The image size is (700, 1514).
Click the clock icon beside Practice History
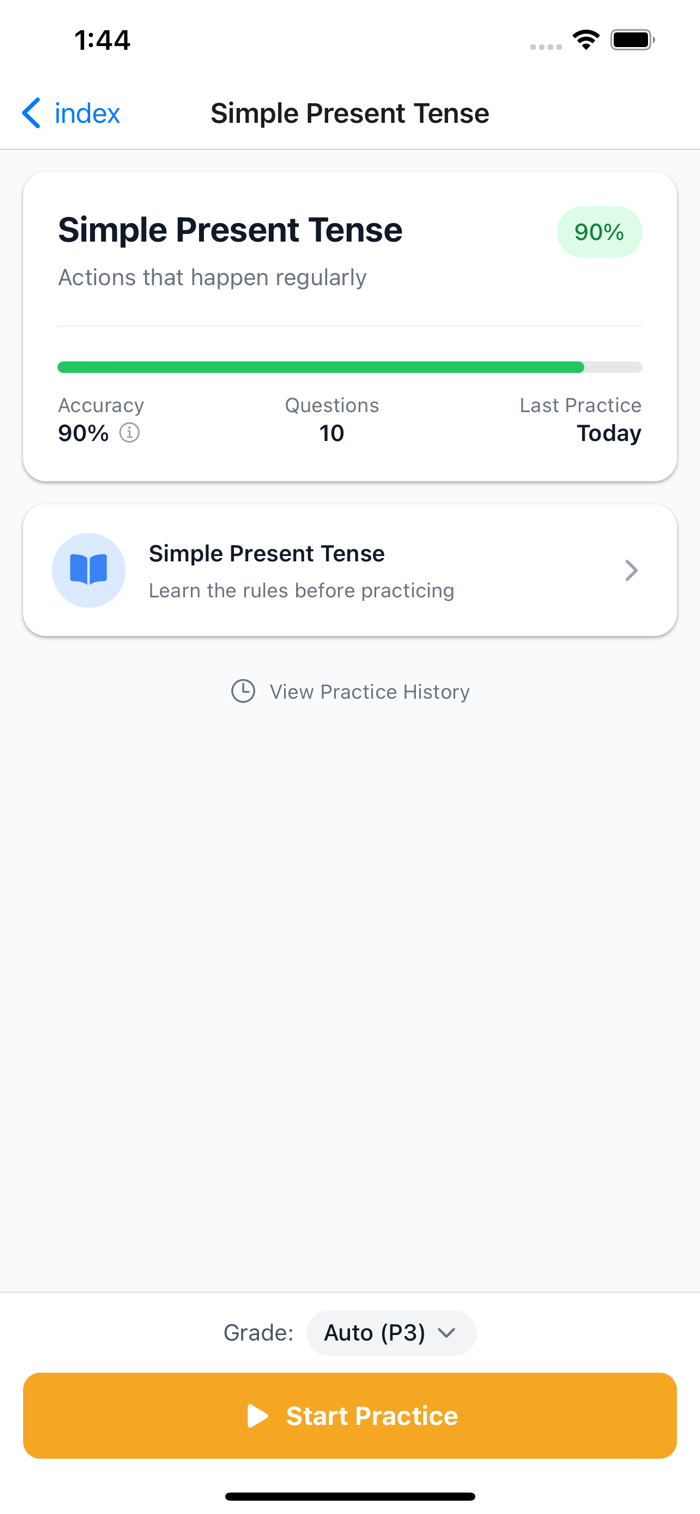coord(243,691)
